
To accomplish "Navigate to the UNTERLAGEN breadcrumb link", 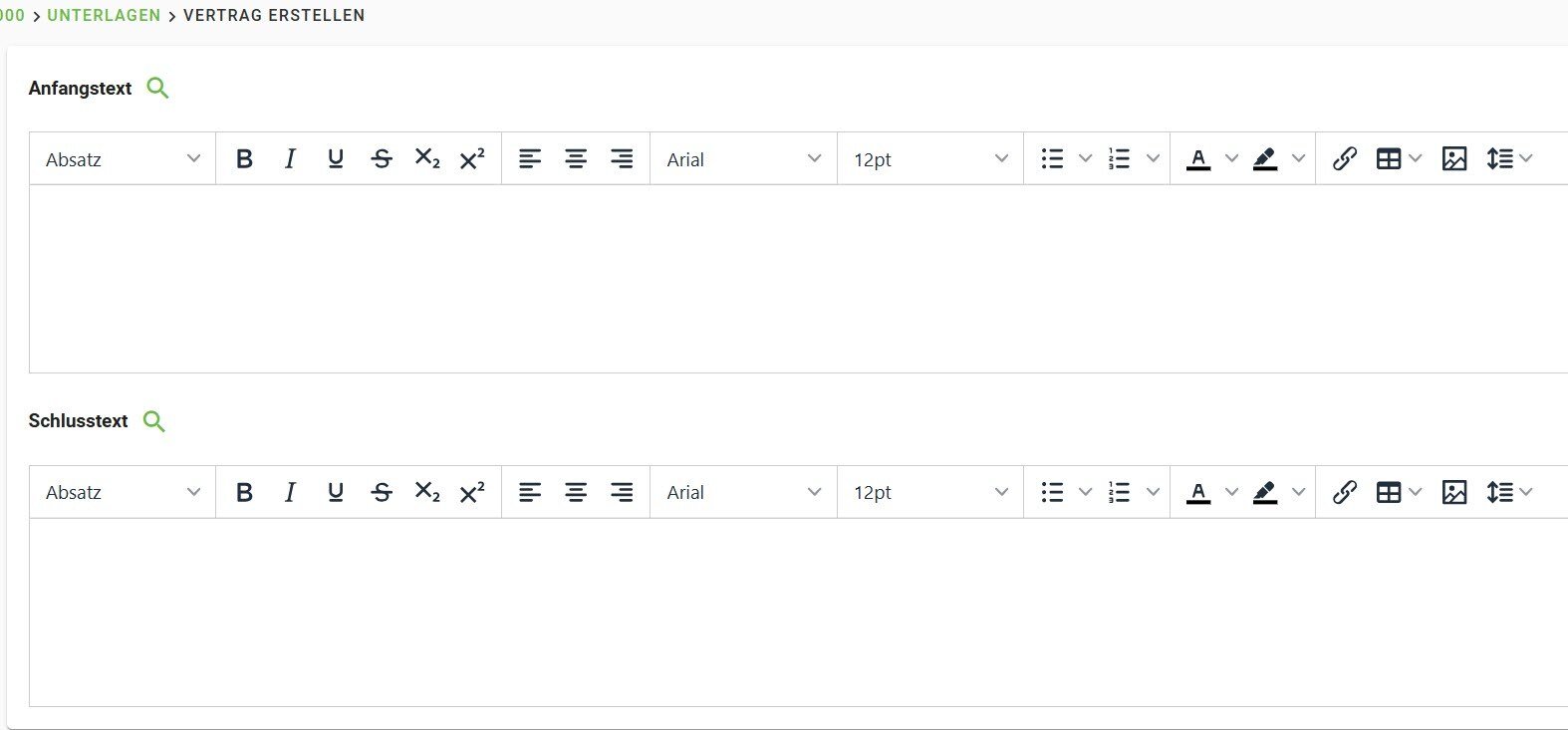I will click(104, 16).
